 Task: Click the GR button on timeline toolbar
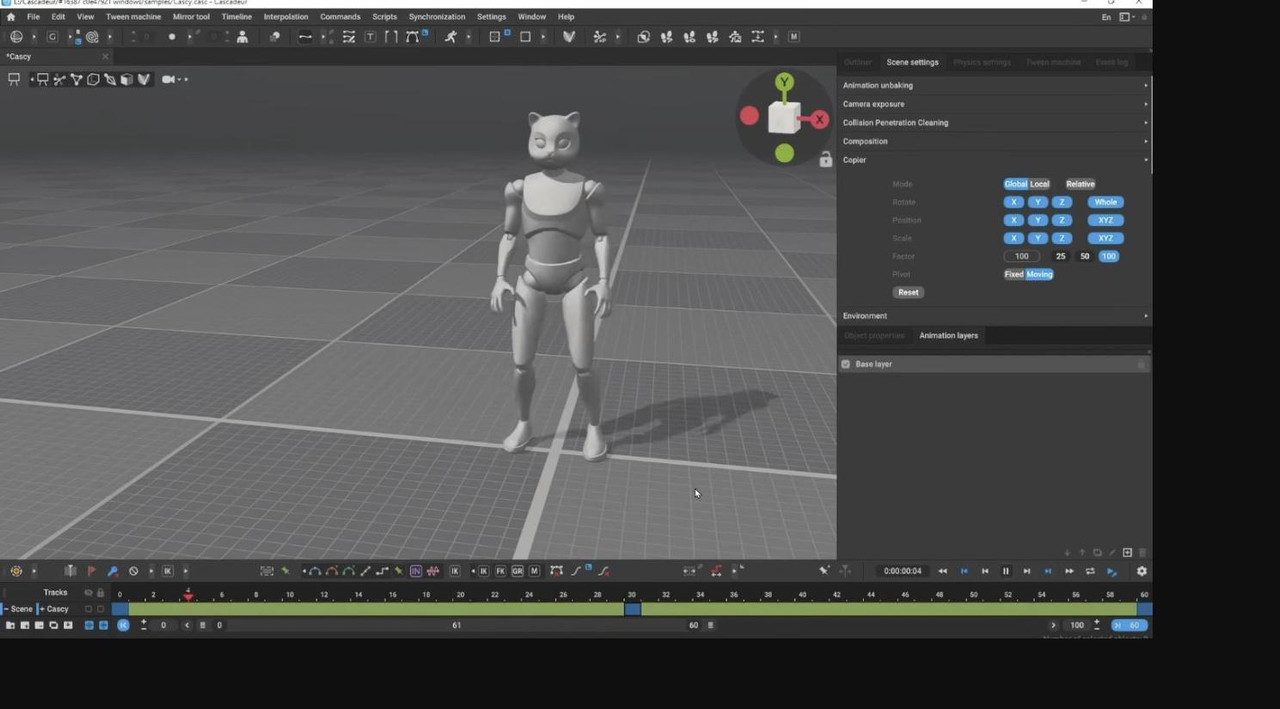[x=517, y=571]
